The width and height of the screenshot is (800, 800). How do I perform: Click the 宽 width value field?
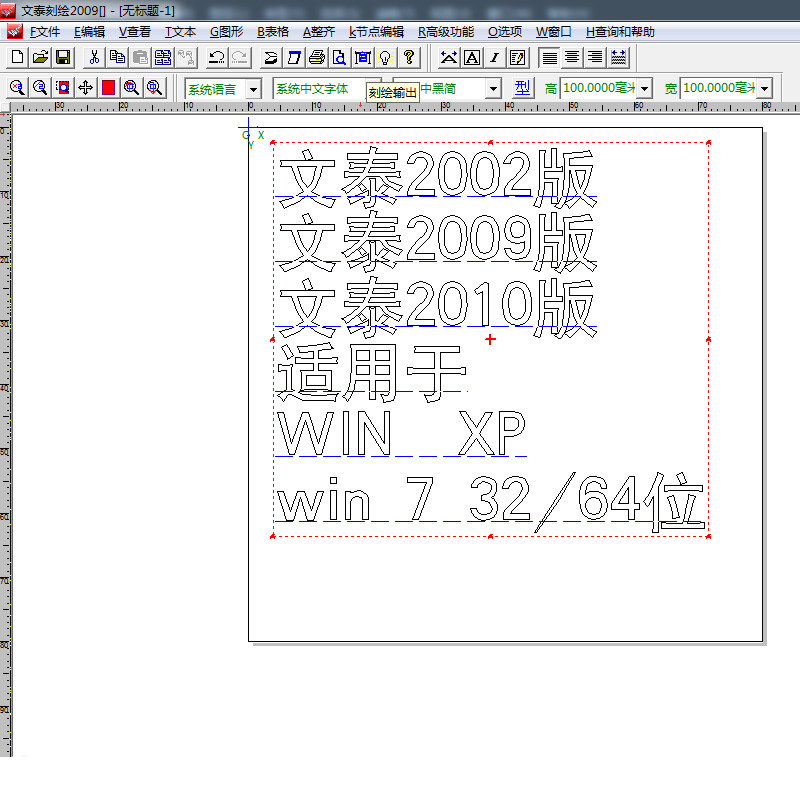coord(718,88)
